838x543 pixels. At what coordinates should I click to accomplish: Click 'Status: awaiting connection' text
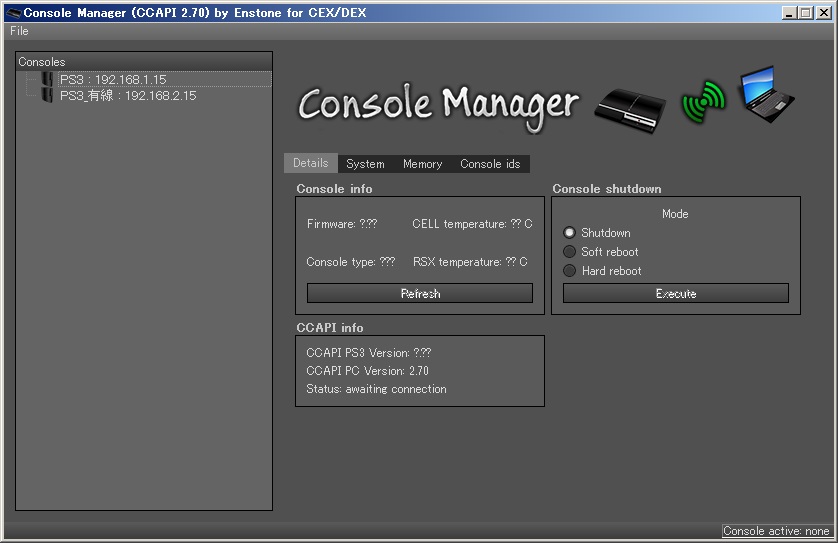point(376,389)
